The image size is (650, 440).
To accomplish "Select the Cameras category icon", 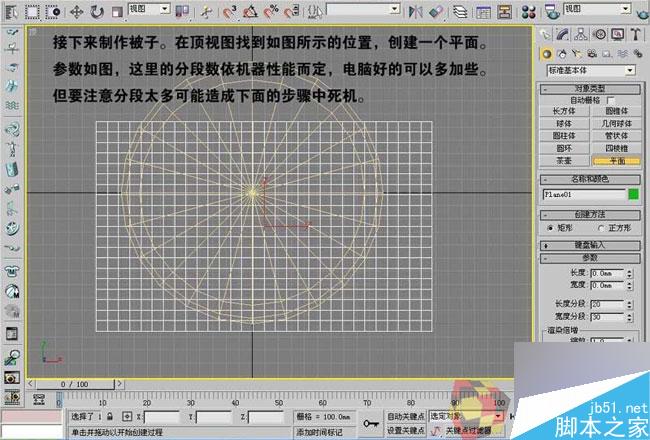I will click(x=592, y=54).
